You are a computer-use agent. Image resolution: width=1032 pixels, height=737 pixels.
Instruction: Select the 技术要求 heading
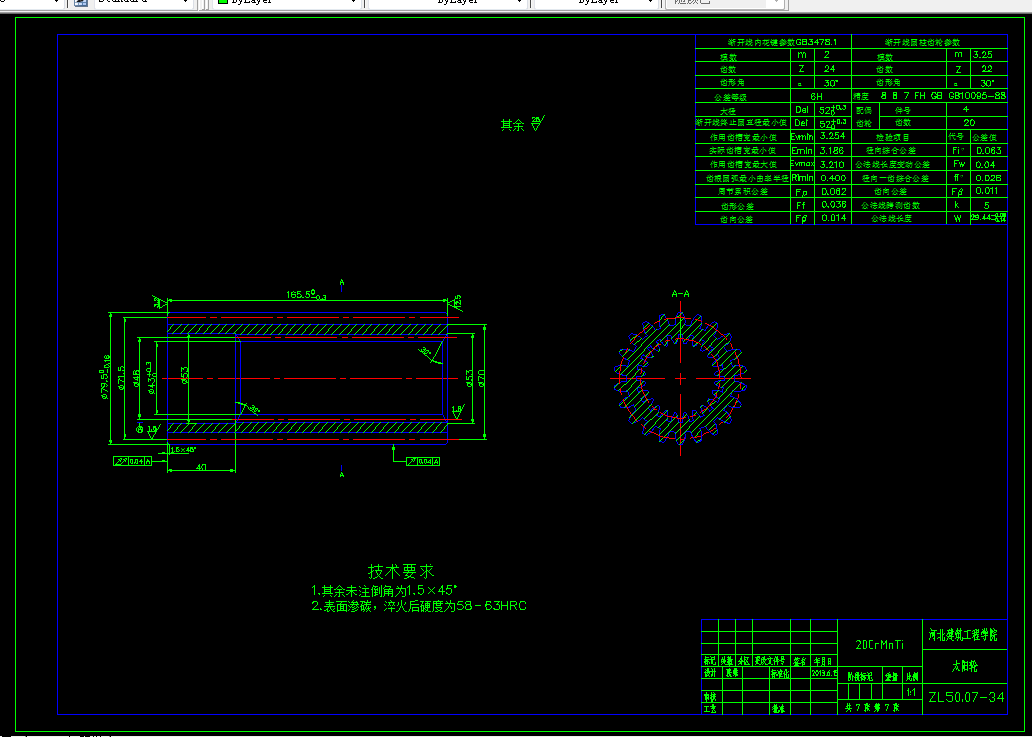pos(401,571)
